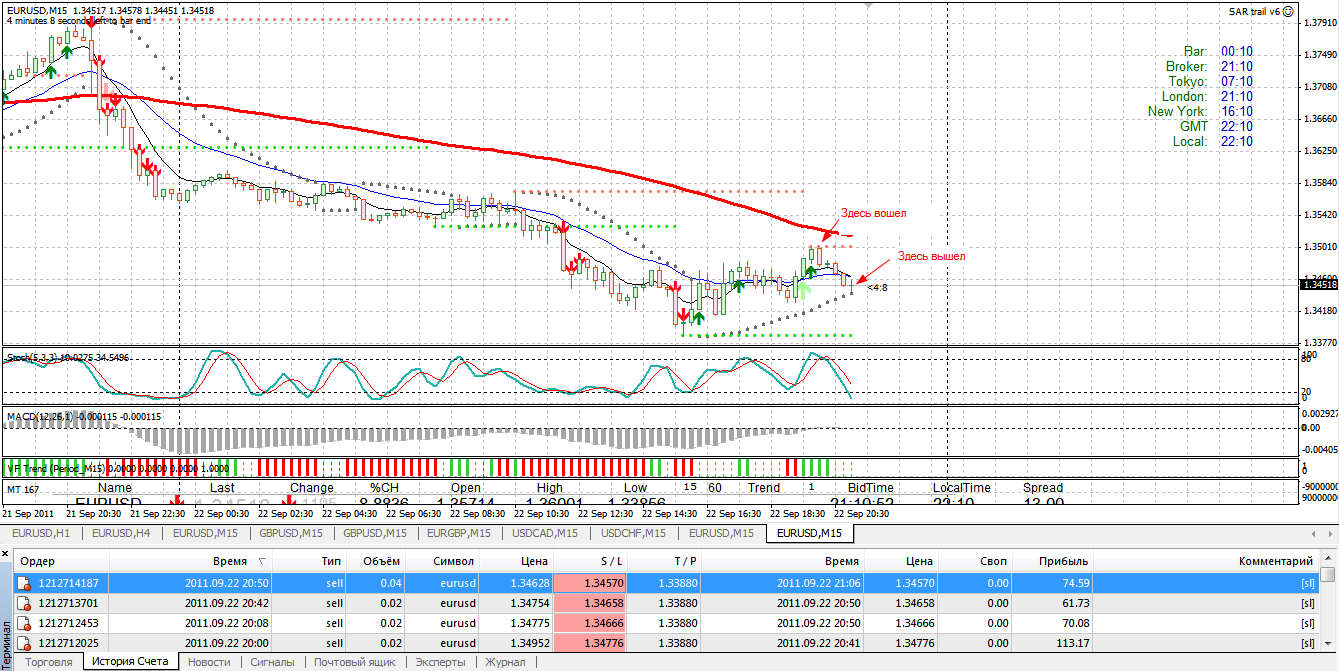The image size is (1339, 671).
Task: Open the Новости terminal tab
Action: point(209,662)
